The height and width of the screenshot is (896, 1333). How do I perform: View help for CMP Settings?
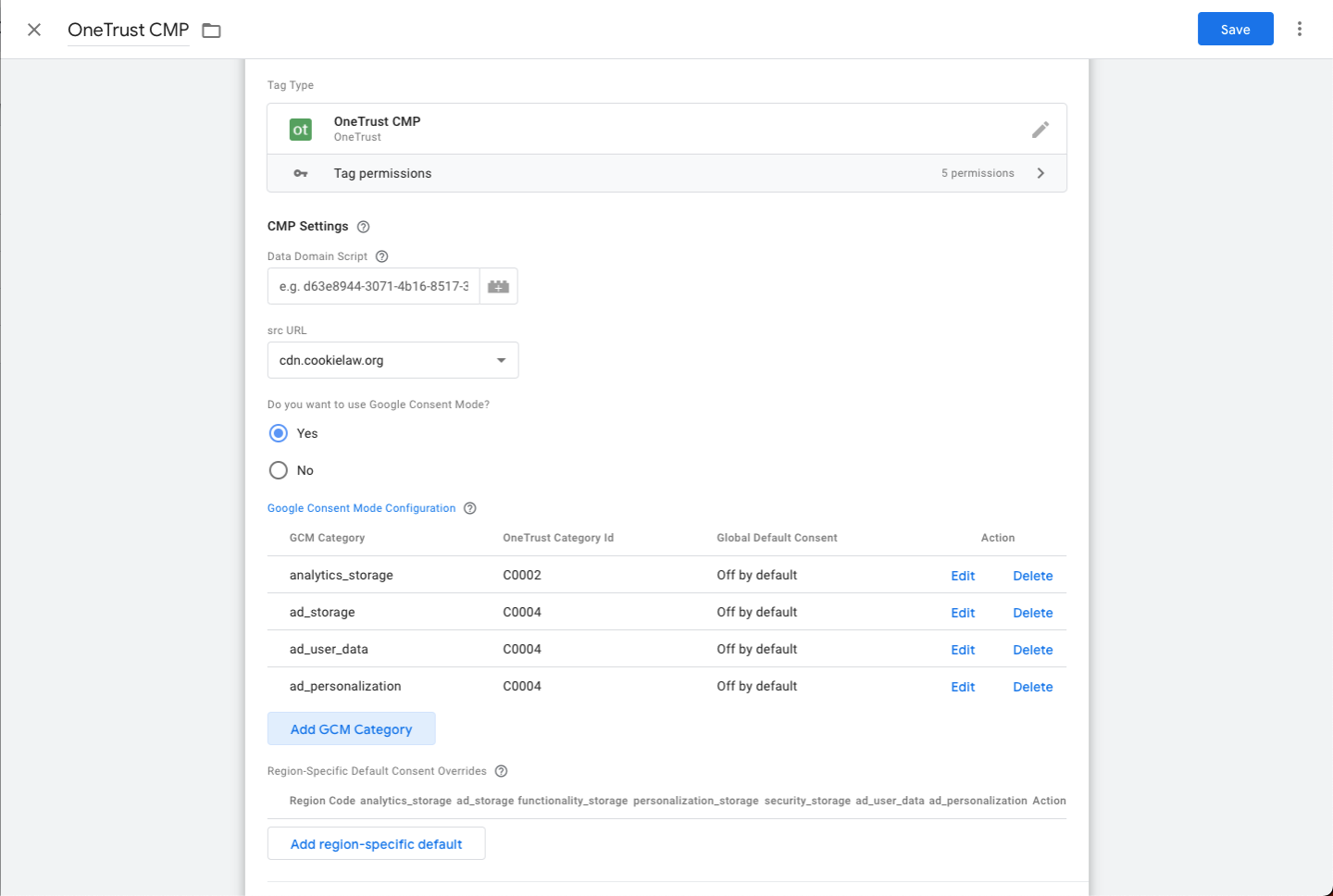[363, 226]
